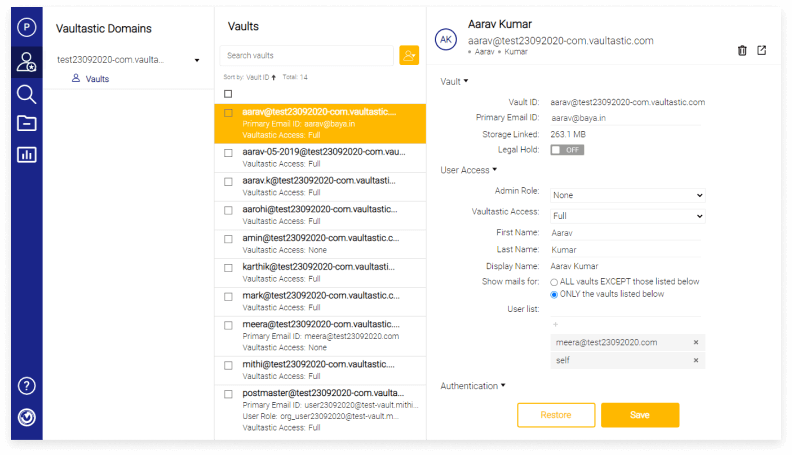Toggle the Legal Hold switch
Screen dimensions: 792x455
[x=567, y=150]
